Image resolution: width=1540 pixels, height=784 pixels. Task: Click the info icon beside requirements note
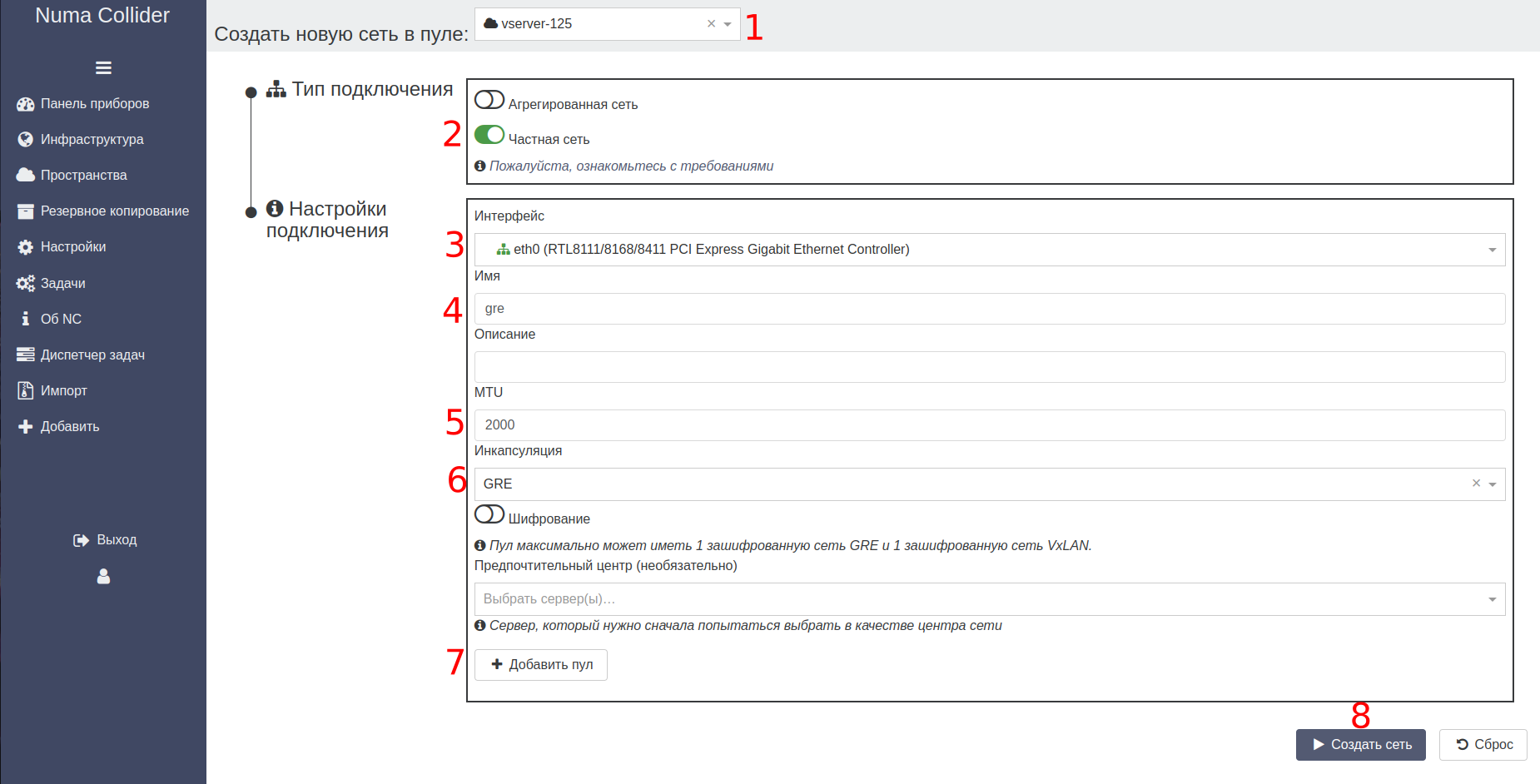coord(480,166)
